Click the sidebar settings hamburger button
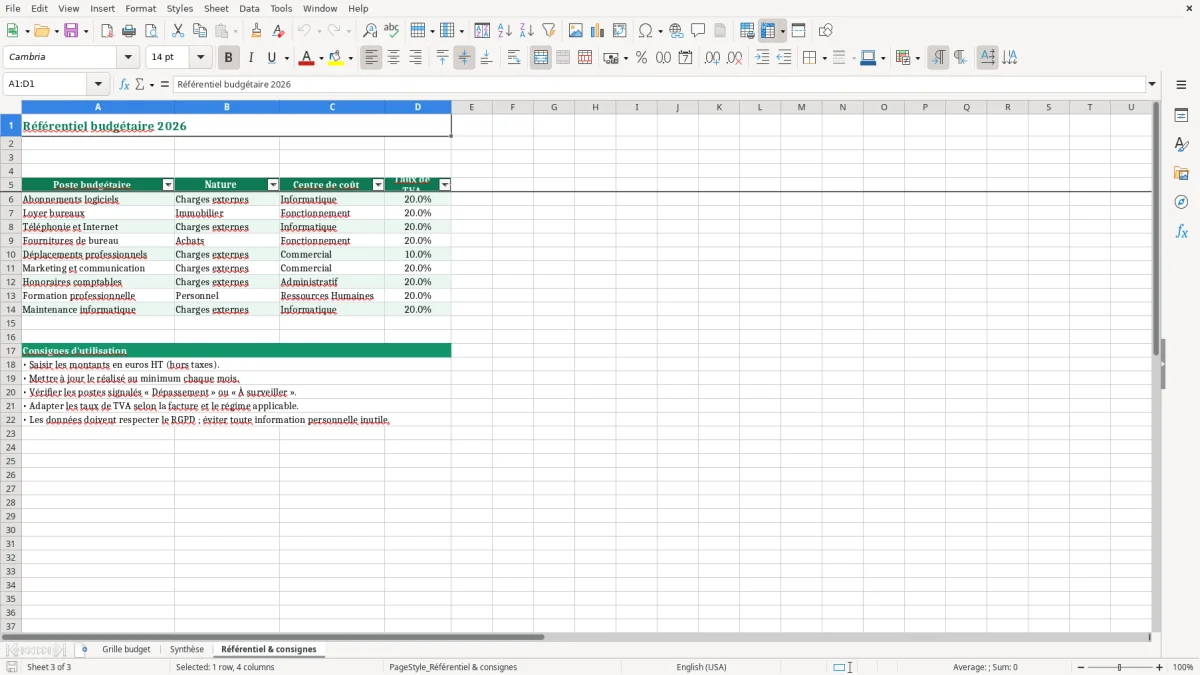 click(x=1181, y=84)
